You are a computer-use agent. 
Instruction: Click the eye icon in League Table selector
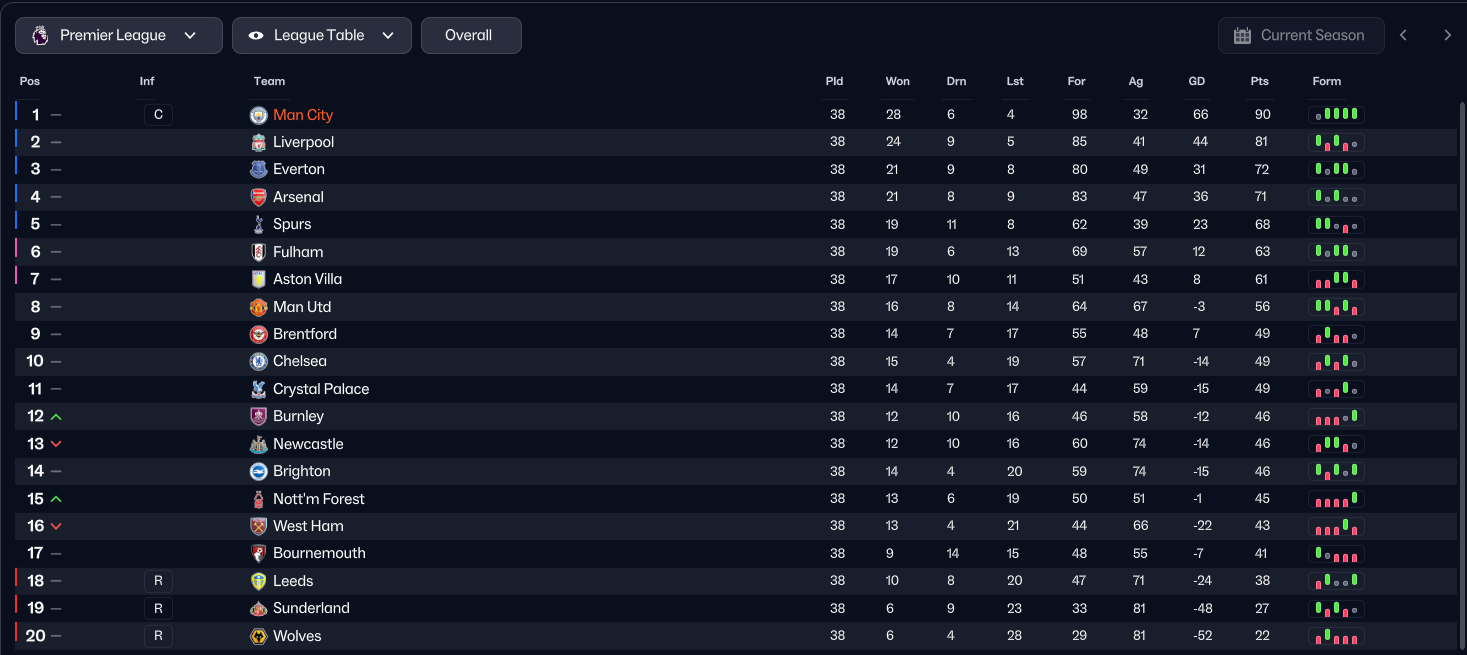(x=256, y=36)
